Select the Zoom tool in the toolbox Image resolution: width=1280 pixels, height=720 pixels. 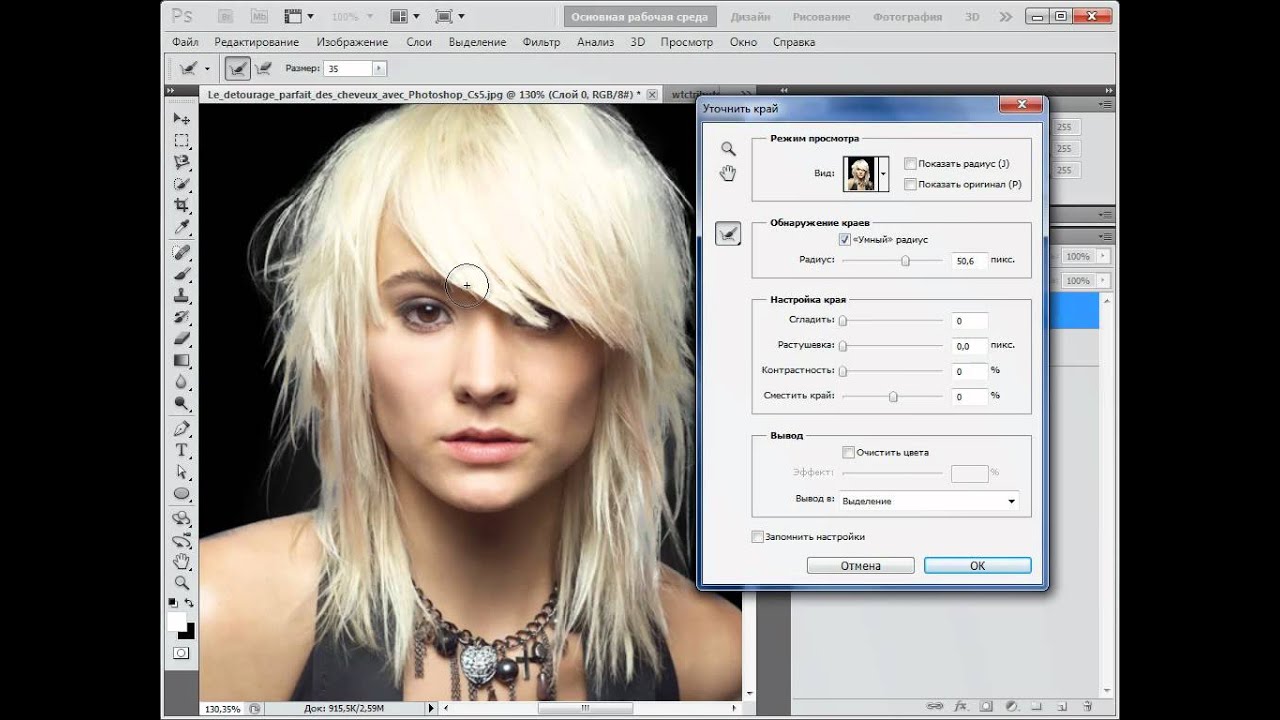182,582
